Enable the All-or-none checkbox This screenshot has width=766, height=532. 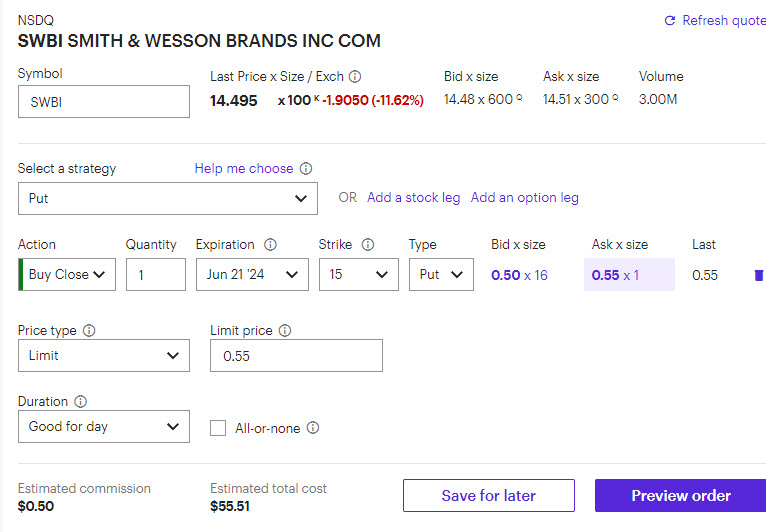[218, 428]
